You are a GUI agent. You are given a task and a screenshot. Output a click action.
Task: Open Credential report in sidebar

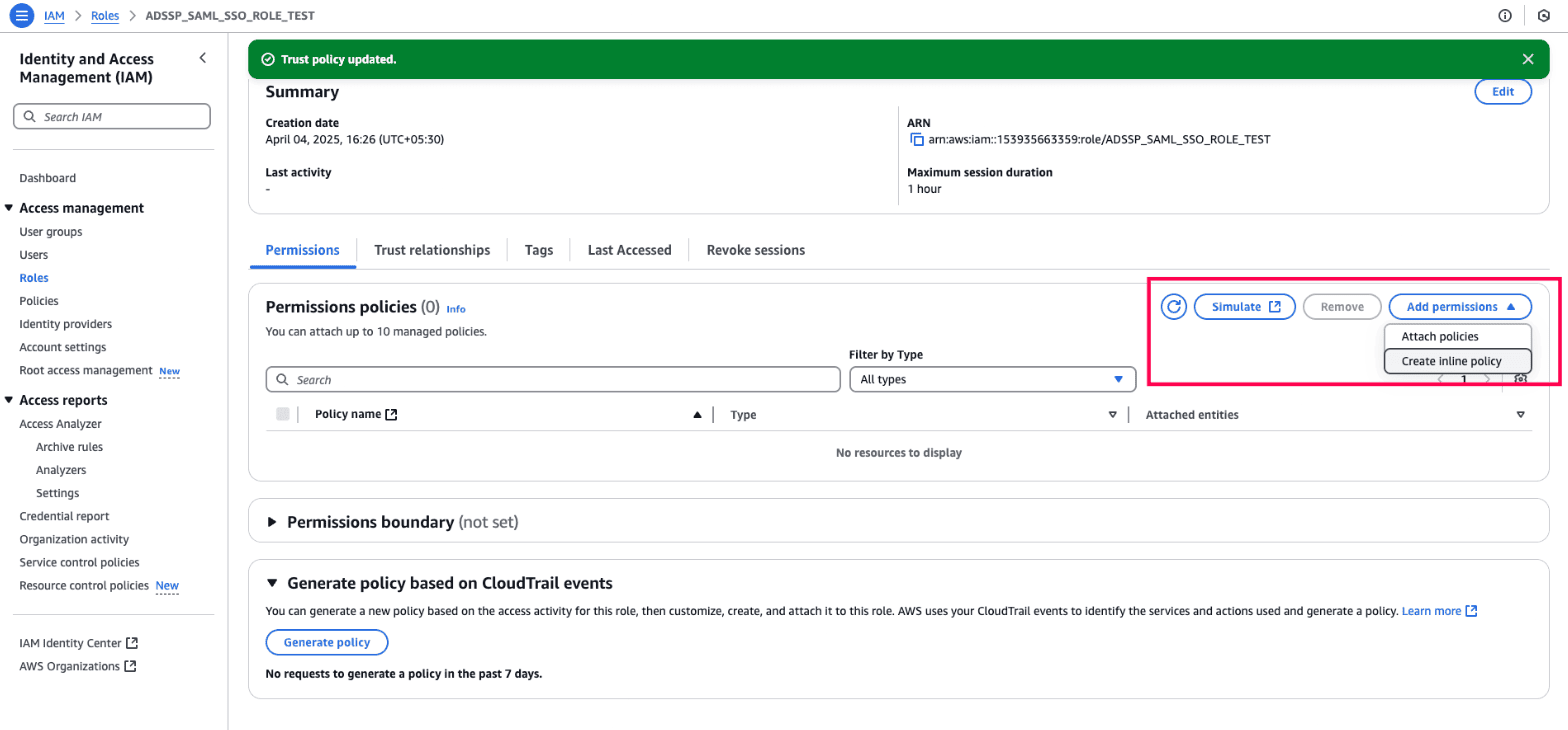click(x=64, y=516)
